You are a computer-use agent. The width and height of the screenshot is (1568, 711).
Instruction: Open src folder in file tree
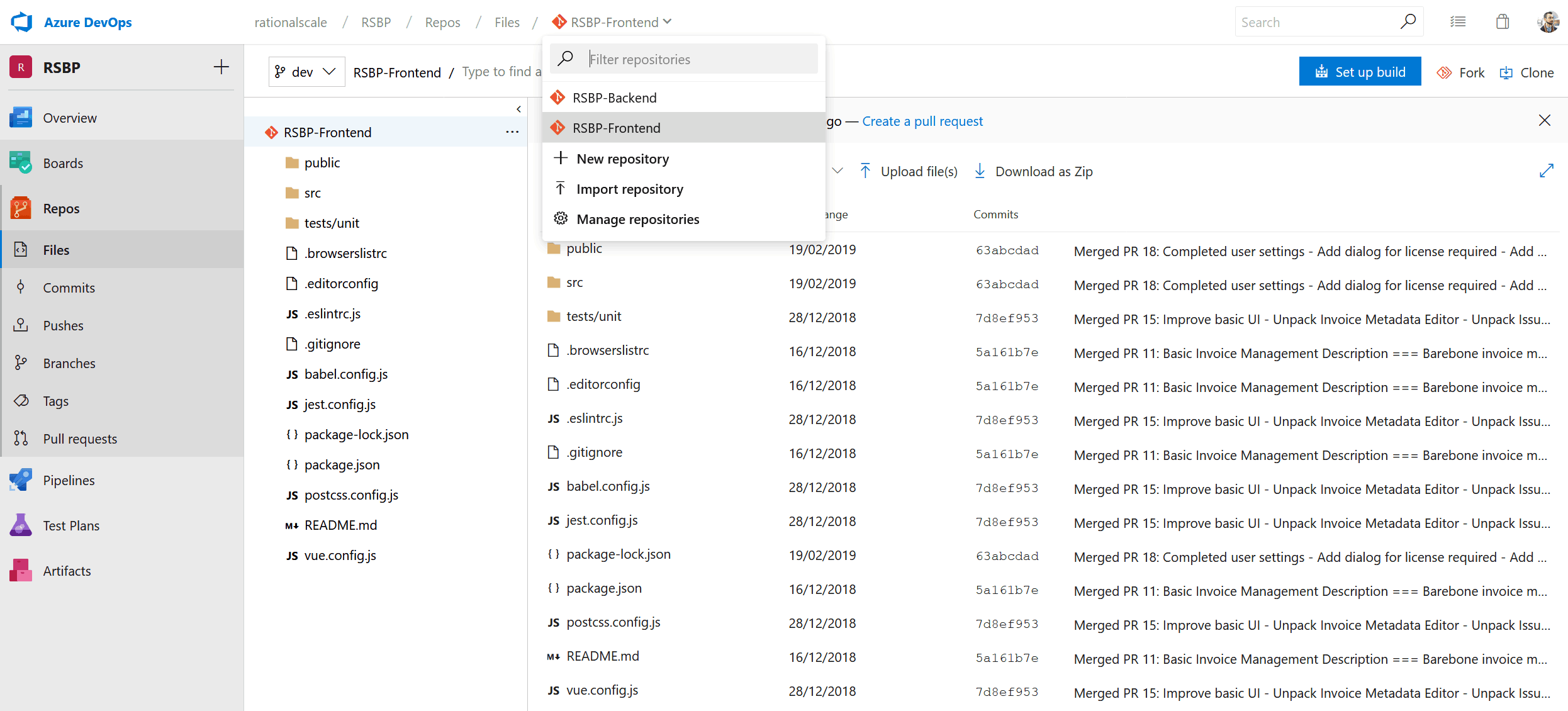(312, 193)
